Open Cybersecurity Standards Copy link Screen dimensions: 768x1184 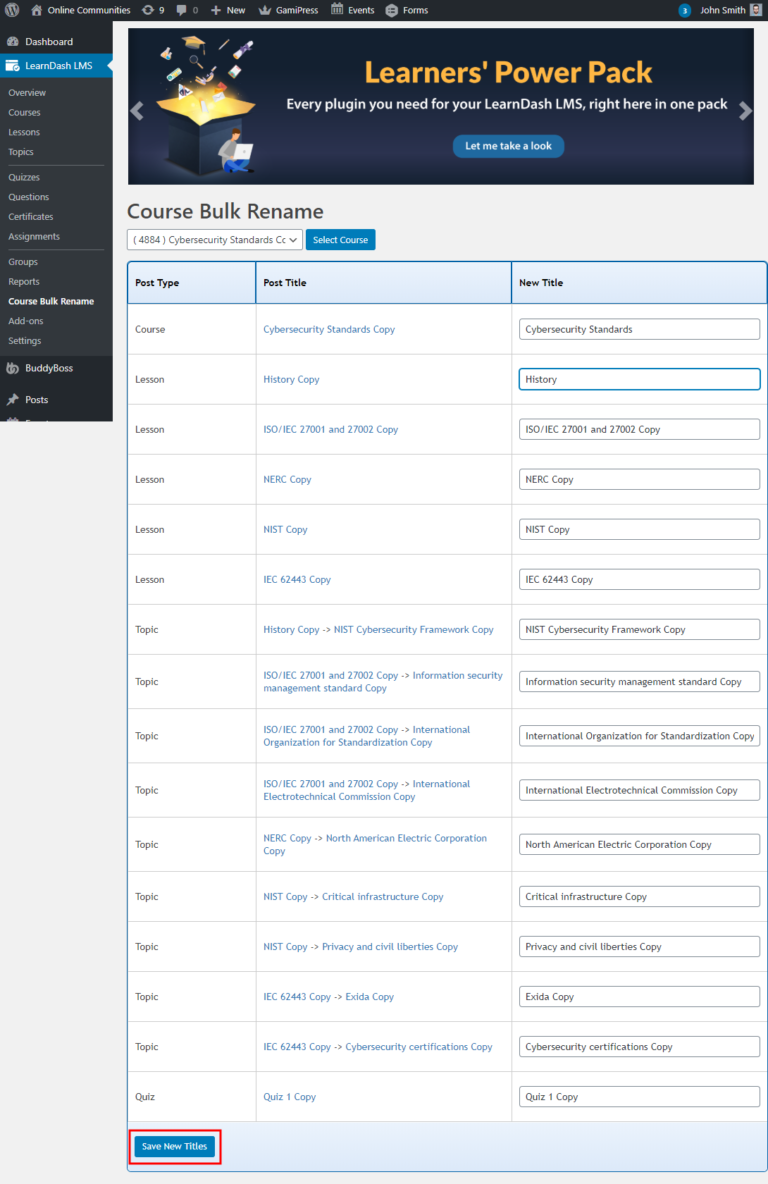pyautogui.click(x=328, y=329)
